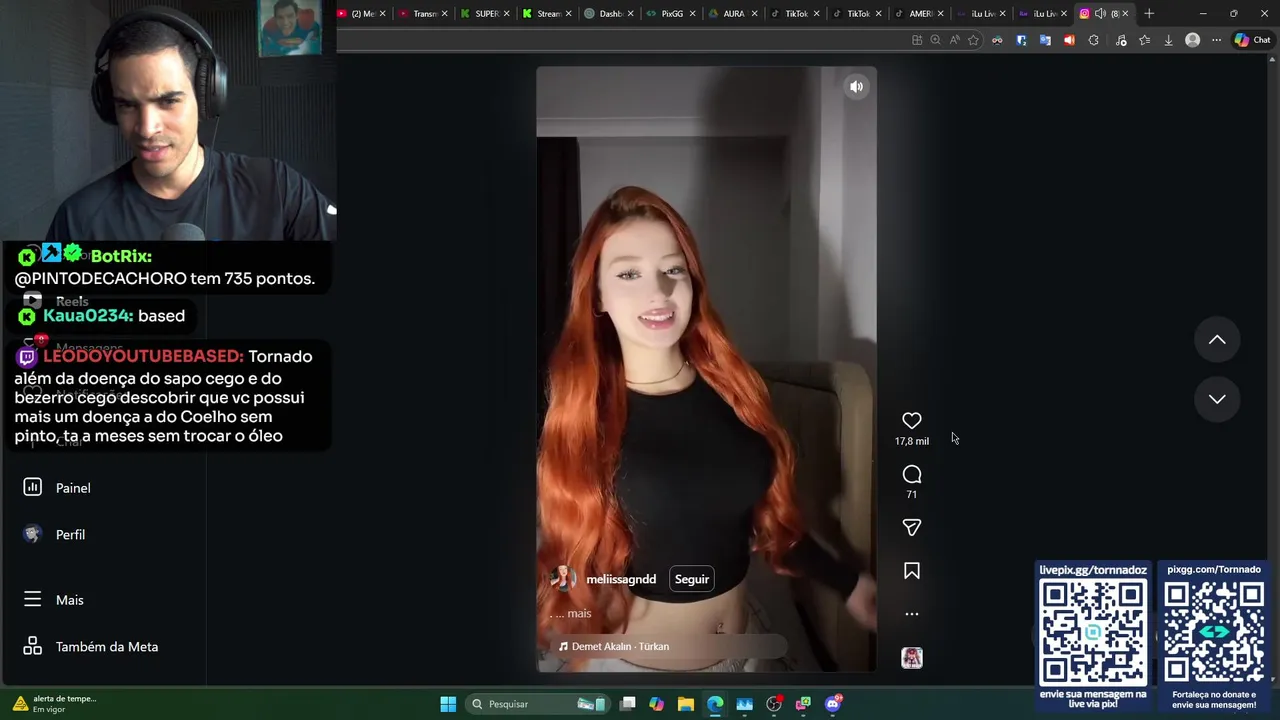
Task: Open a new browser tab with the plus
Action: pos(1149,13)
